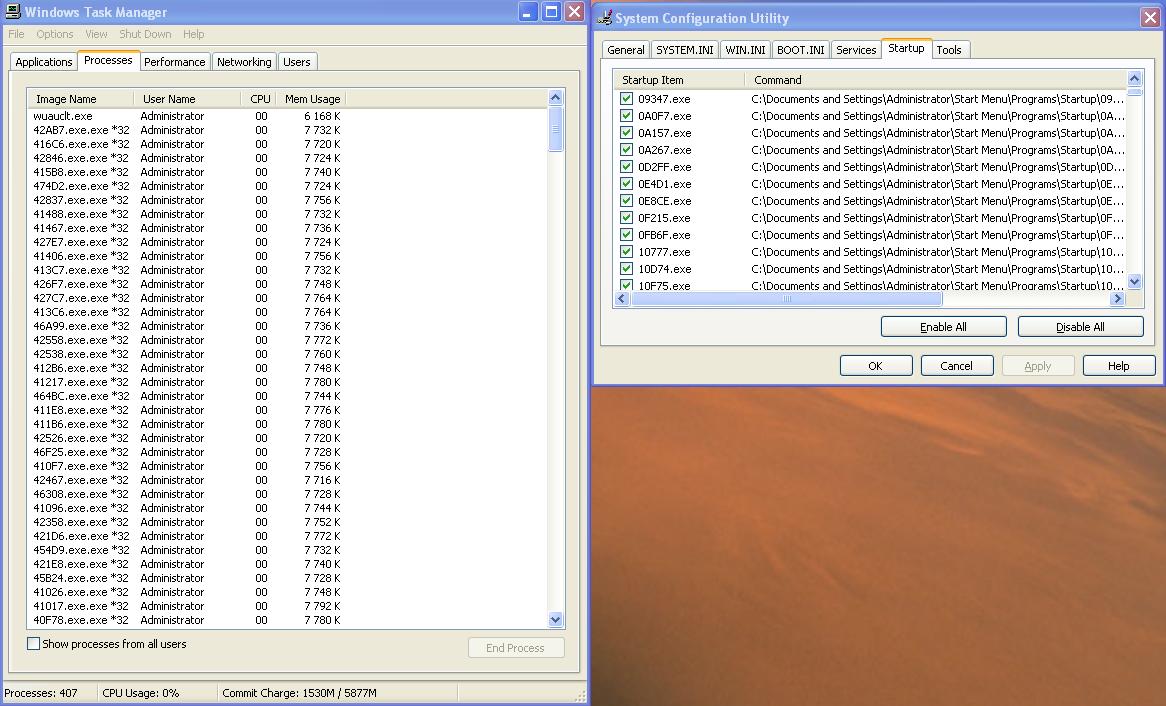
Task: Open the File menu in Task Manager
Action: point(16,34)
